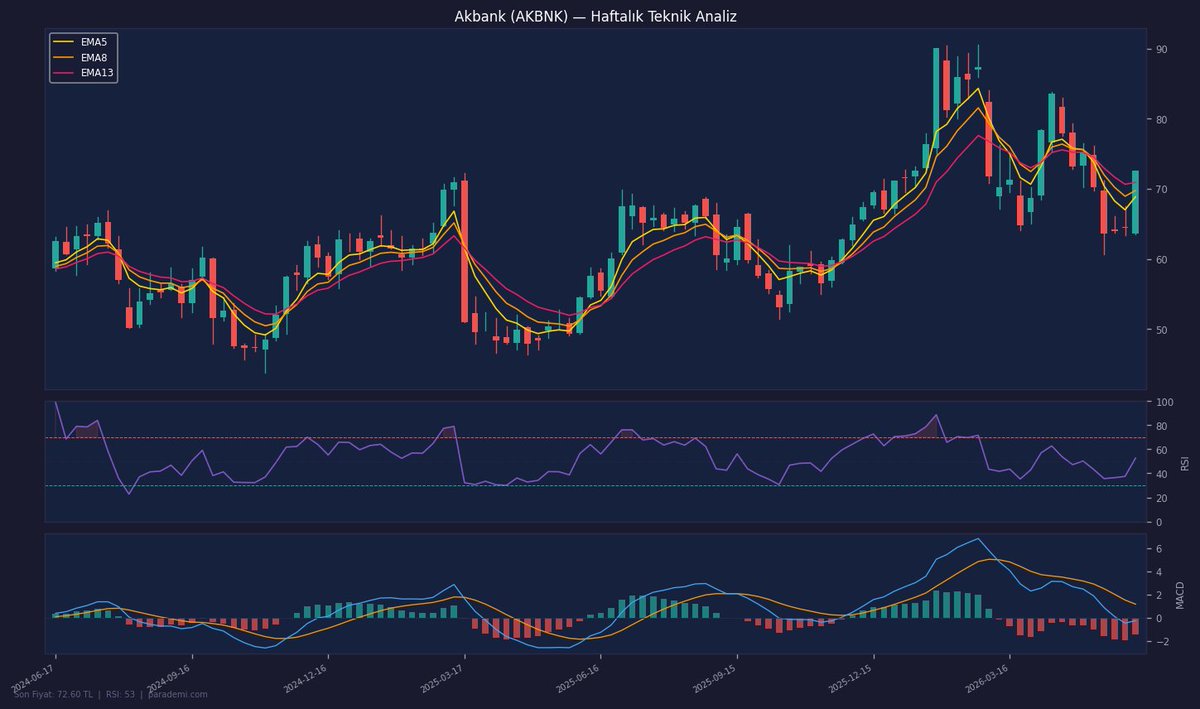Click the MACD axis label
This screenshot has height=709, width=1200.
(x=1180, y=594)
